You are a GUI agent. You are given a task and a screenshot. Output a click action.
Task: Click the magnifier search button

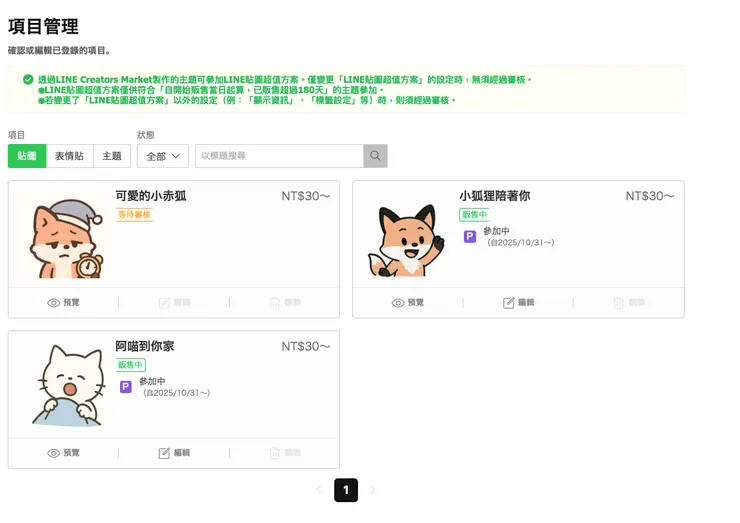pos(375,156)
